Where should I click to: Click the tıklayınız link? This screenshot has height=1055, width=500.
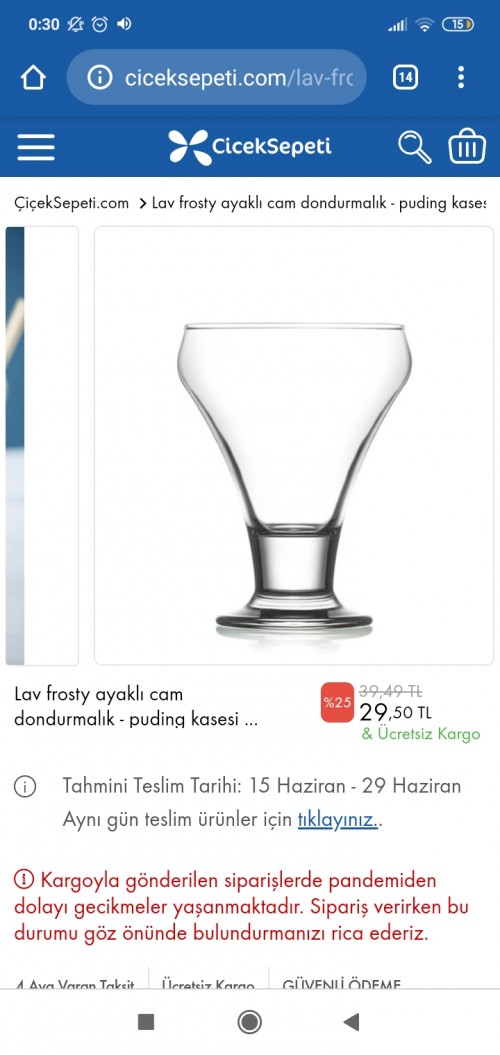[338, 820]
